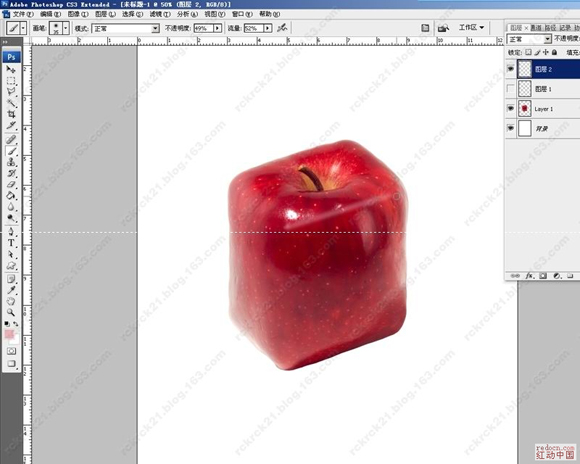
Task: Show hidden layer 图层 1
Action: [510, 89]
